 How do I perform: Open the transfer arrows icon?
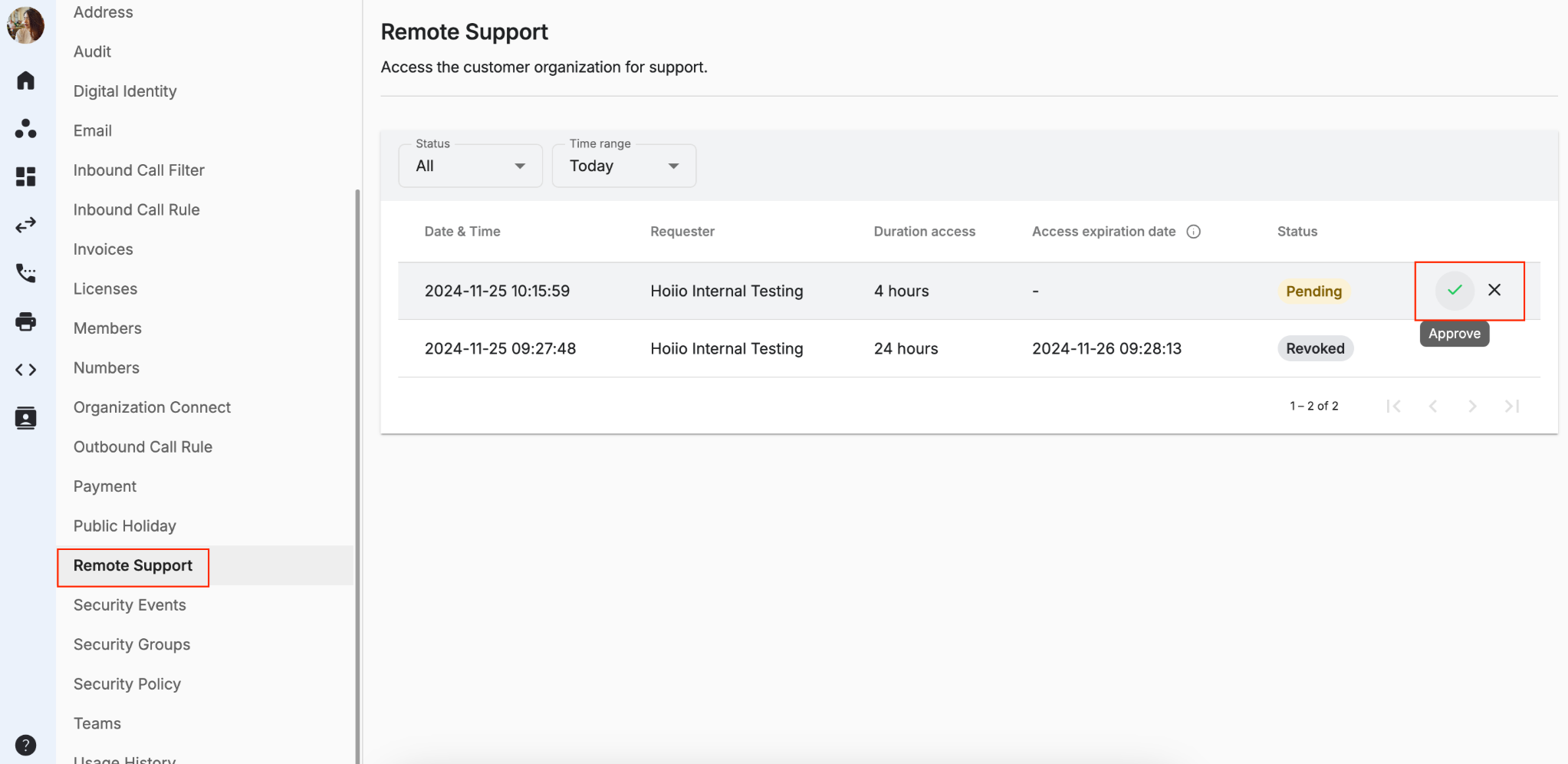[x=25, y=225]
